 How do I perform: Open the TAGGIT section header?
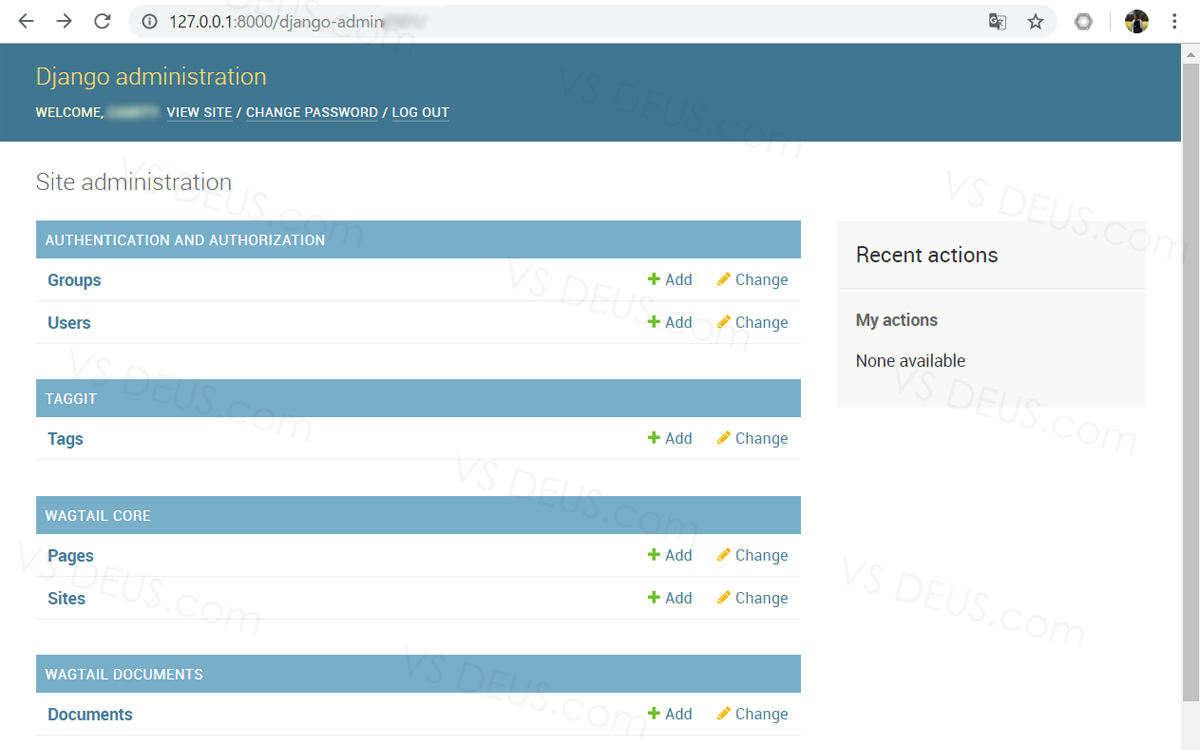click(71, 399)
